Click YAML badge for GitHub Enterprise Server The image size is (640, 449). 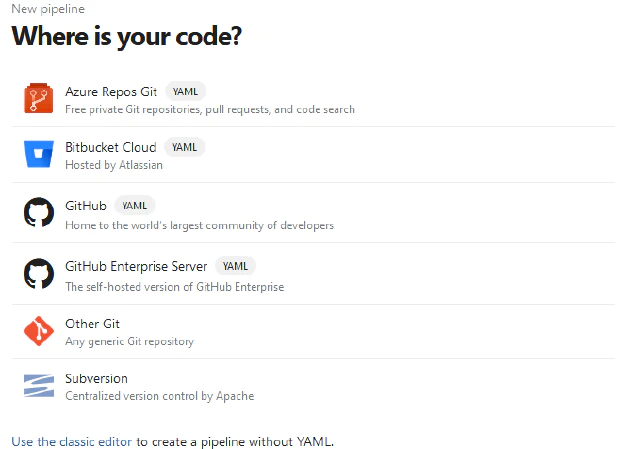coord(235,266)
